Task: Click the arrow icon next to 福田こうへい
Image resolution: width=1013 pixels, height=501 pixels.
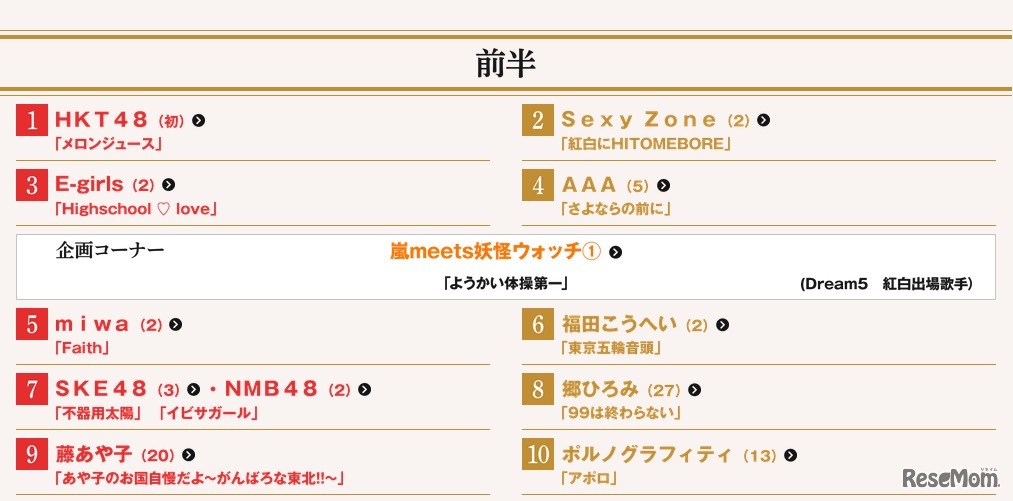Action: click(722, 324)
